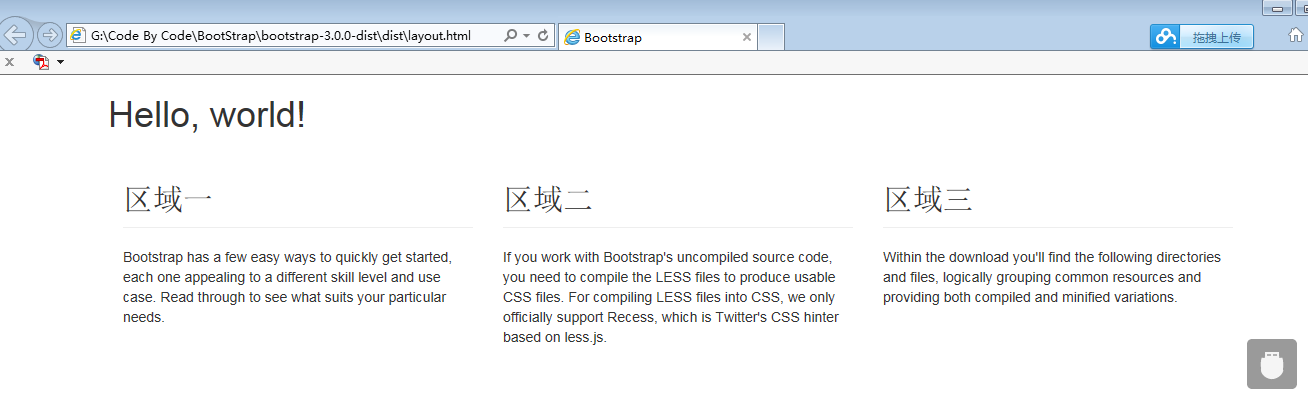
Task: Click the Baidu cloud upload icon
Action: pyautogui.click(x=1165, y=37)
